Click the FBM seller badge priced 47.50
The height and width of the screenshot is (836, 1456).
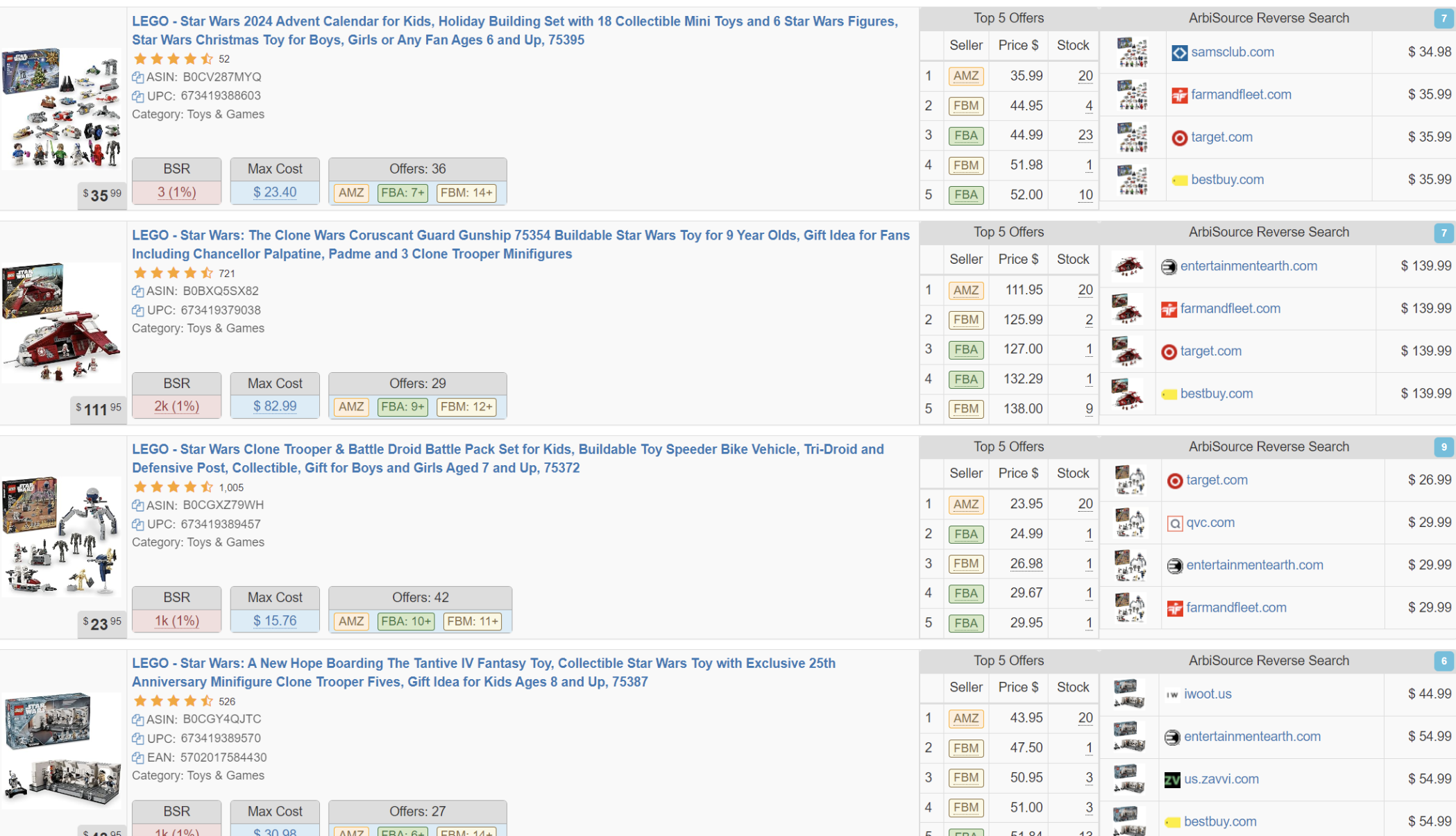click(965, 749)
